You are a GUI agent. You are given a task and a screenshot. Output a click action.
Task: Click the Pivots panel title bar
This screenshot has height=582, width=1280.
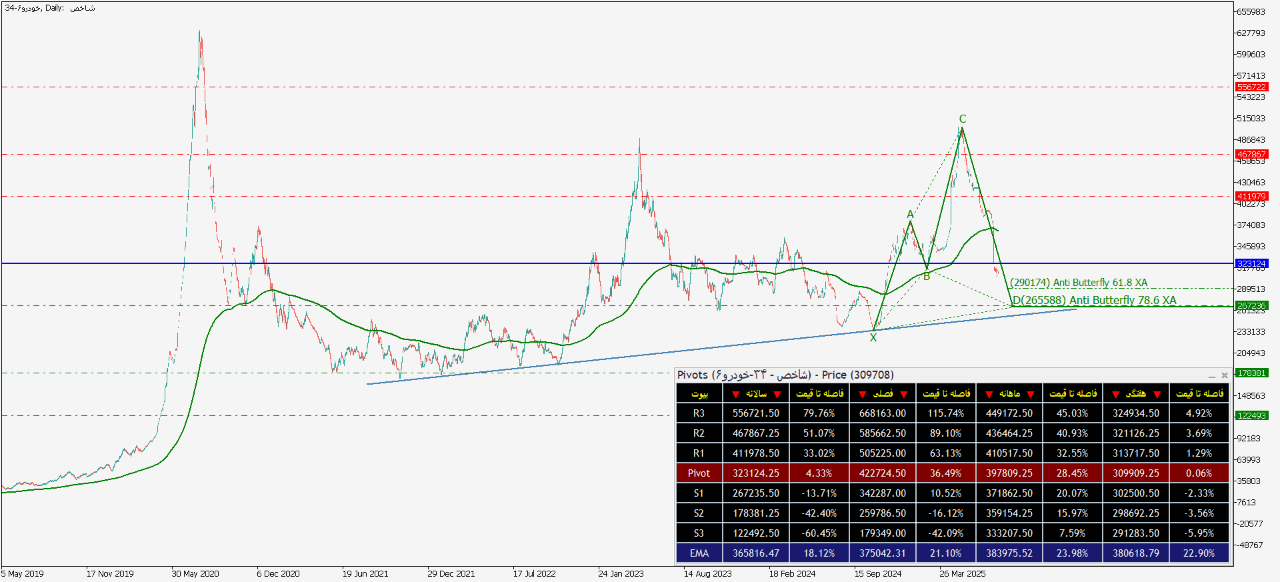900,375
